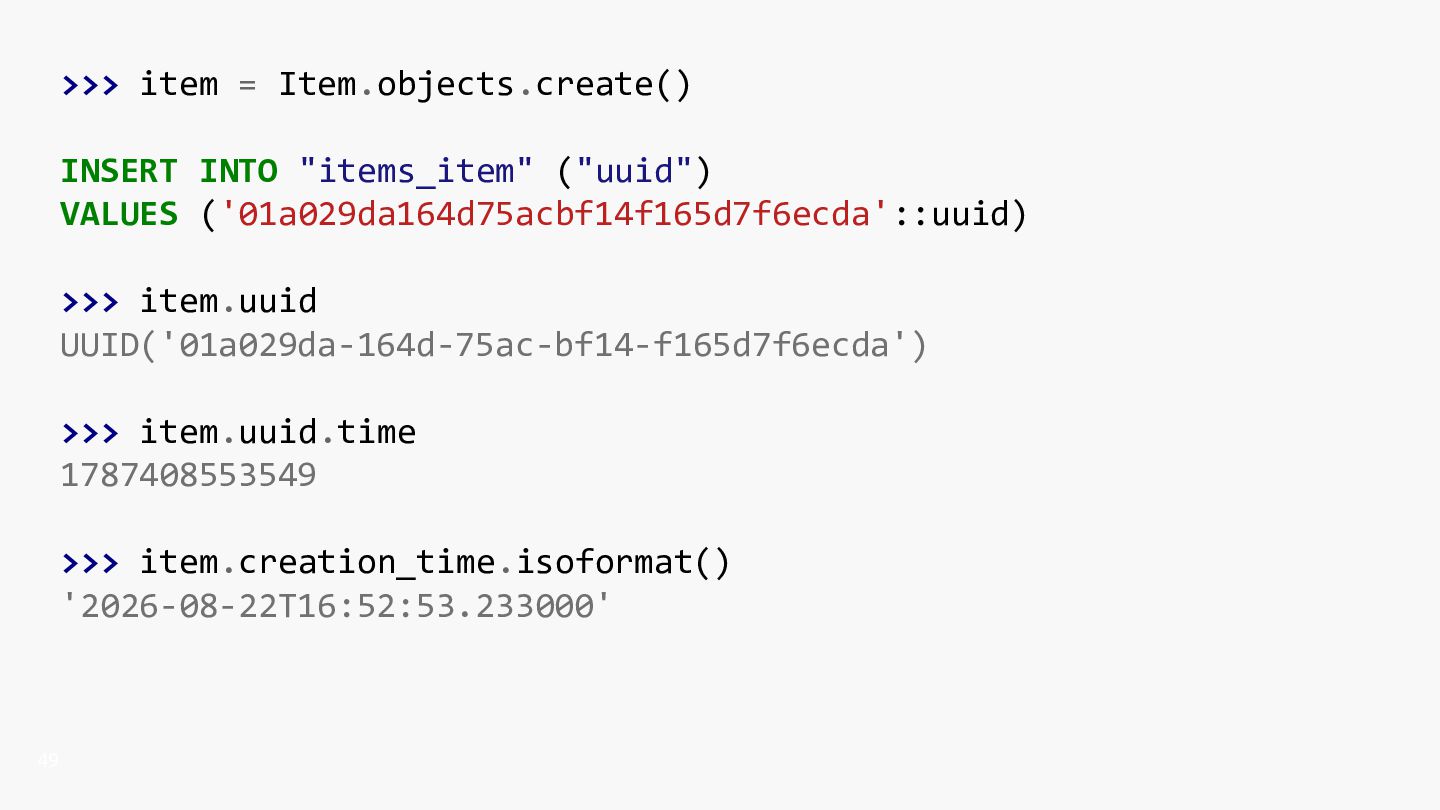This screenshot has height=810, width=1440.
Task: Click the 1787408553549 output value
Action: (x=189, y=475)
